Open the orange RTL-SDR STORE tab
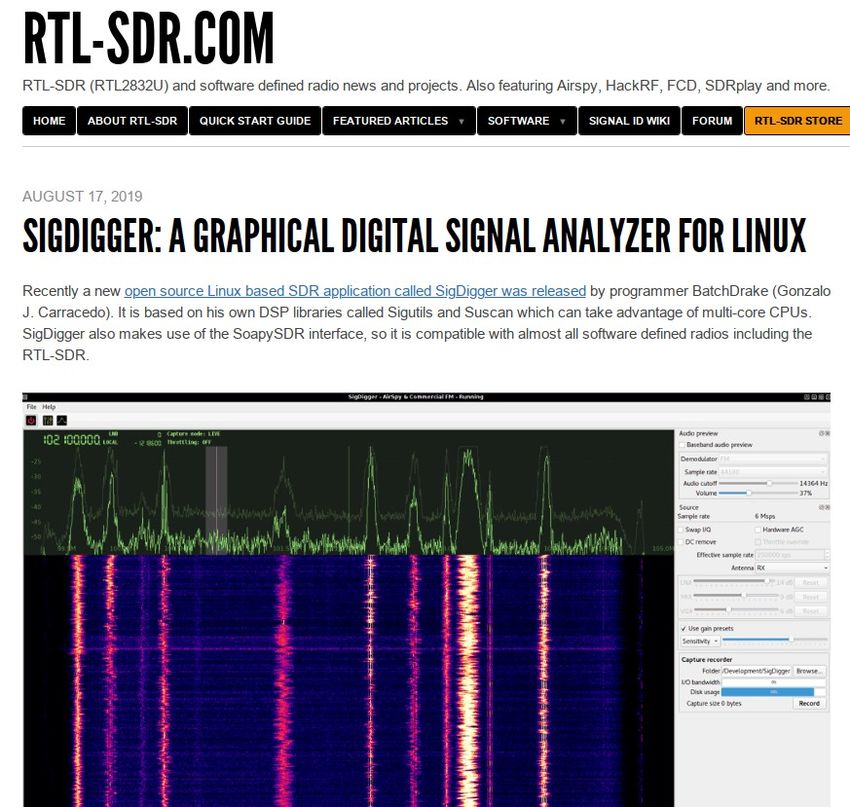The width and height of the screenshot is (850, 807). tap(797, 121)
